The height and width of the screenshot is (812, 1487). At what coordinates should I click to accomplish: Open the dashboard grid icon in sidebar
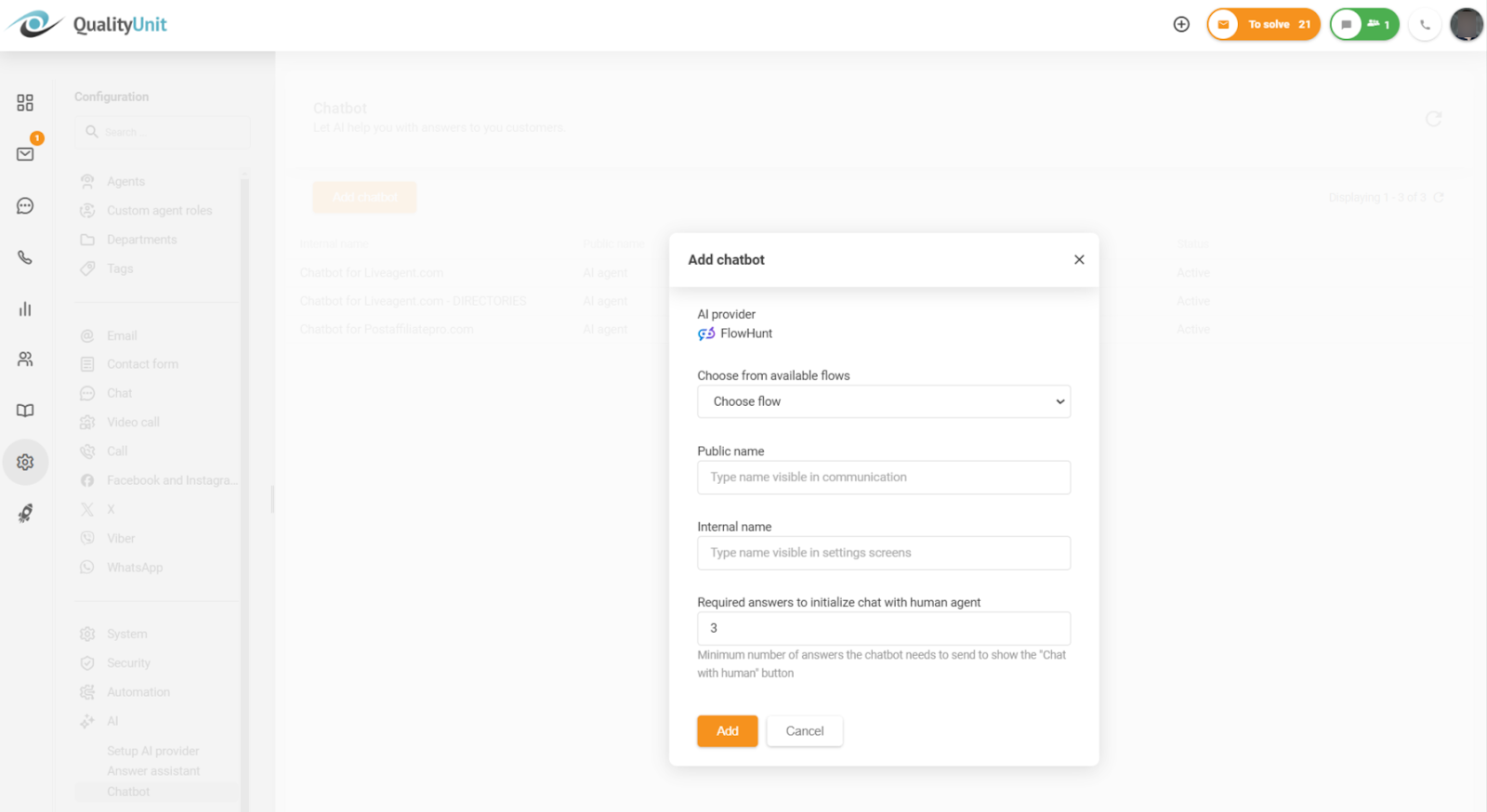25,102
